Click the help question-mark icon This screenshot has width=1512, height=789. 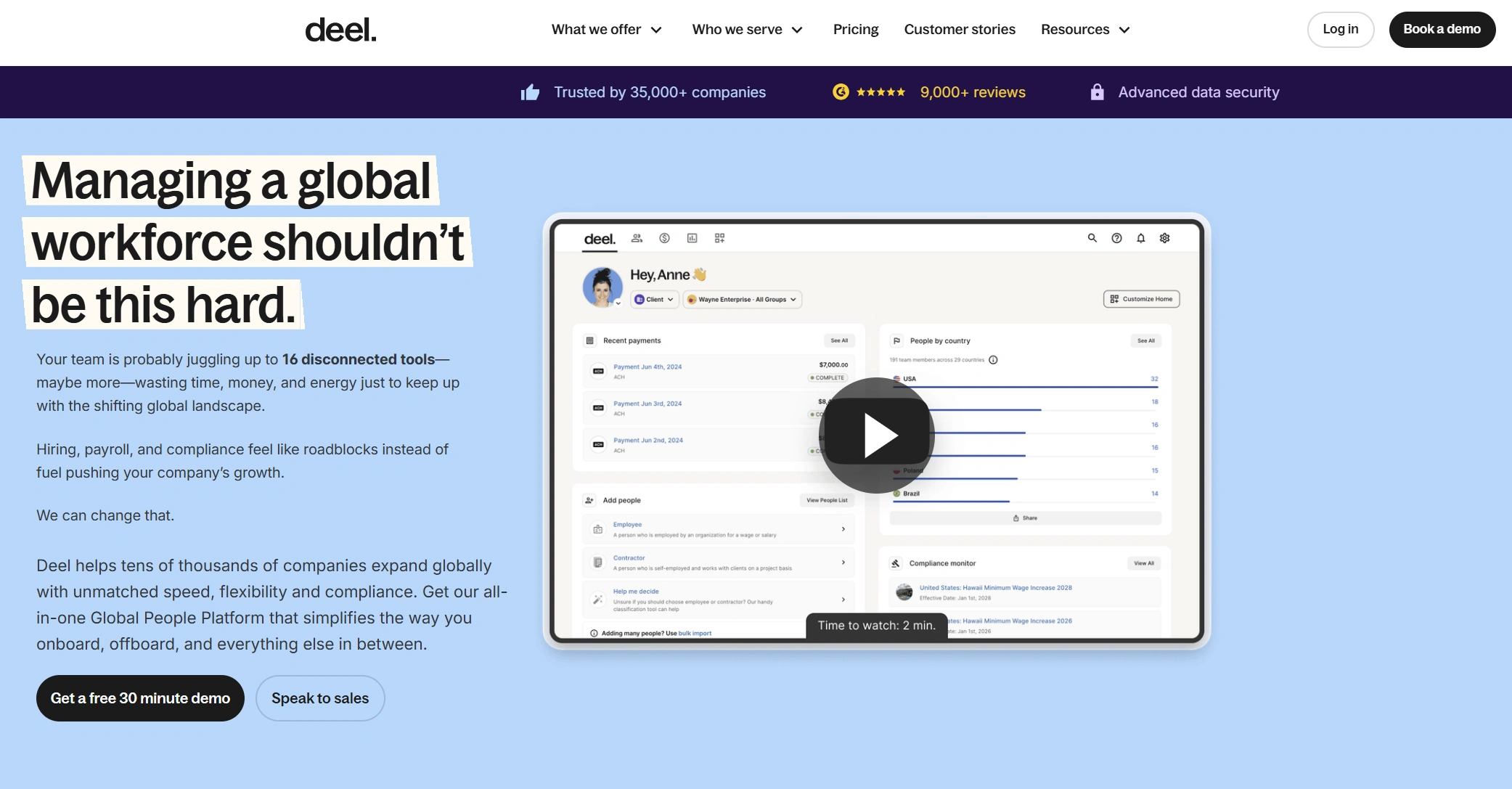(1116, 238)
